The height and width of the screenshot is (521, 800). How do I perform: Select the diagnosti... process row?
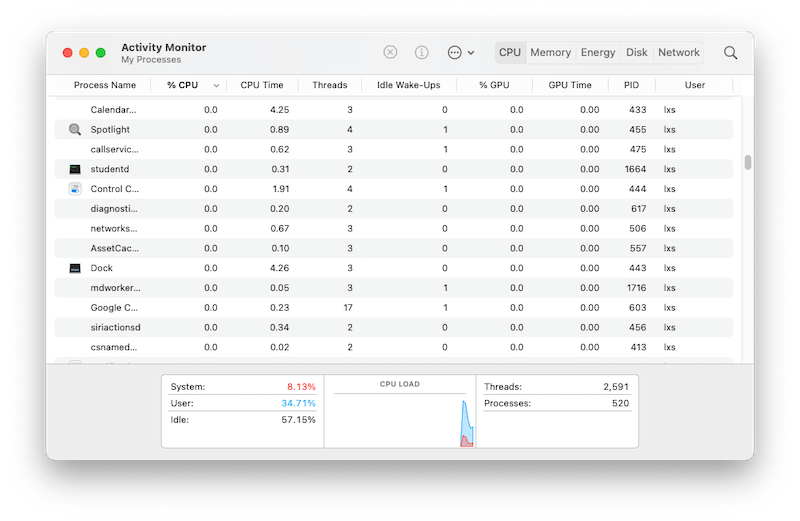click(x=394, y=209)
